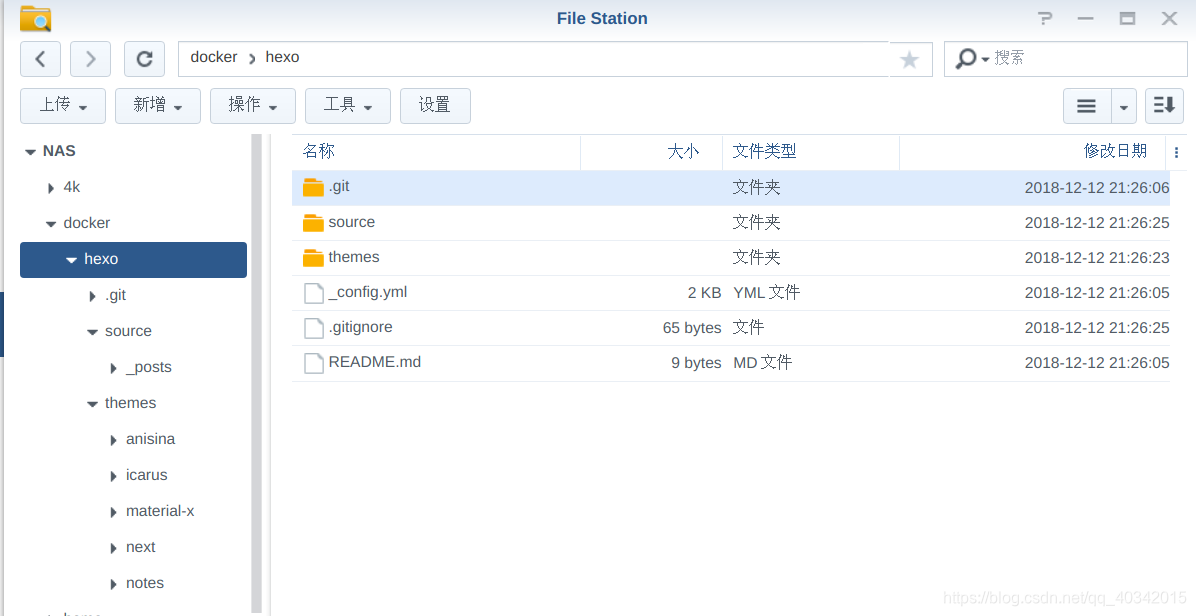Refresh the folder listing
Viewport: 1196px width, 616px height.
coord(144,59)
